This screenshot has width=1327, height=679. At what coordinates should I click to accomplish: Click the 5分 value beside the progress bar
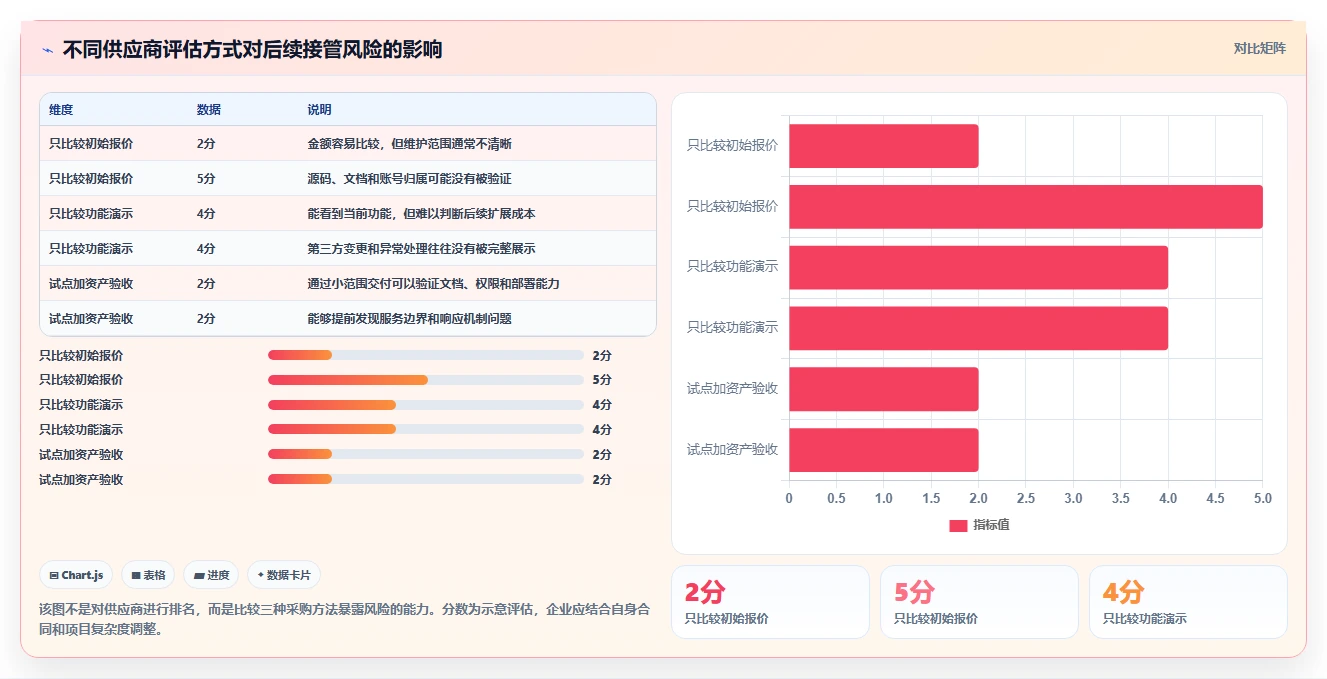[602, 380]
